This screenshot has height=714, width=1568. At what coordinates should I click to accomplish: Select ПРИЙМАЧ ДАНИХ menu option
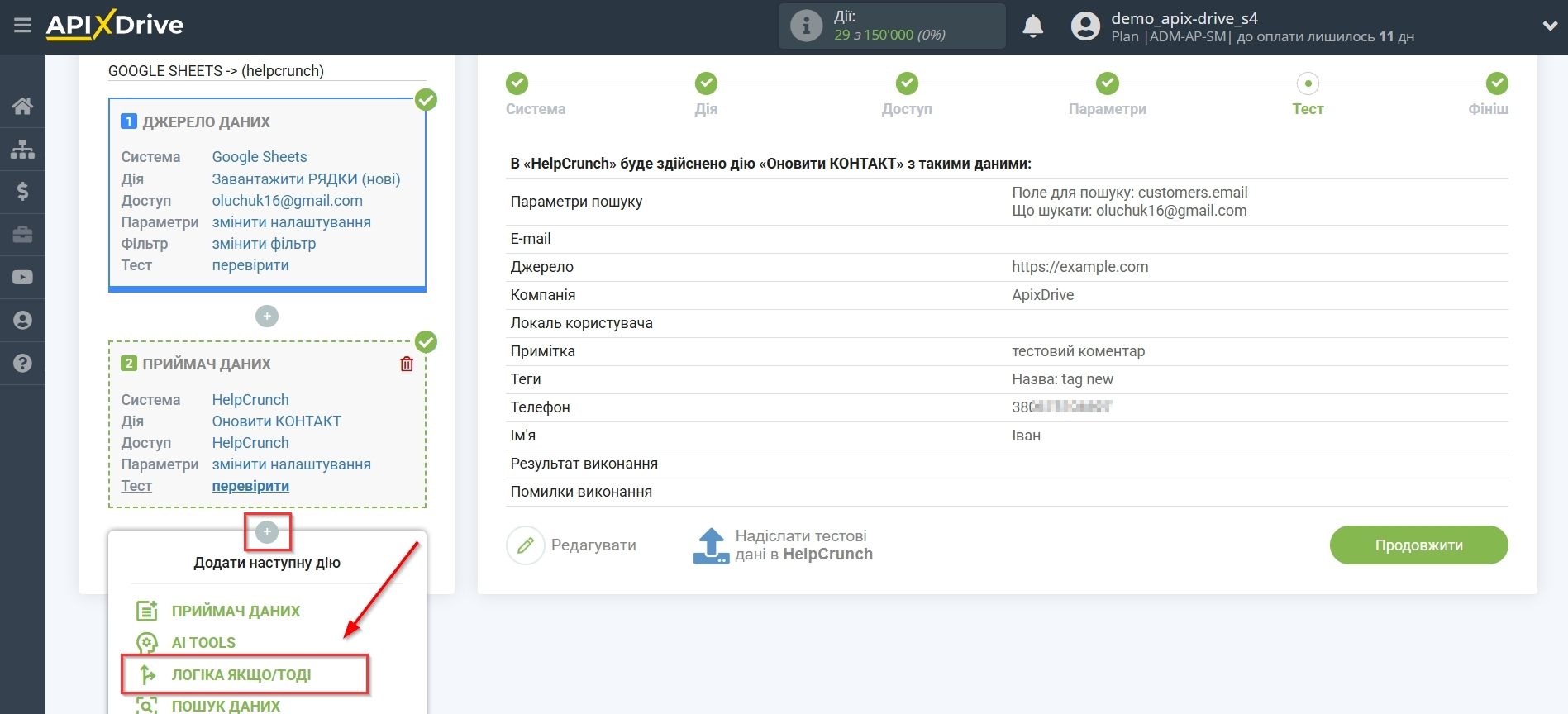(x=236, y=612)
